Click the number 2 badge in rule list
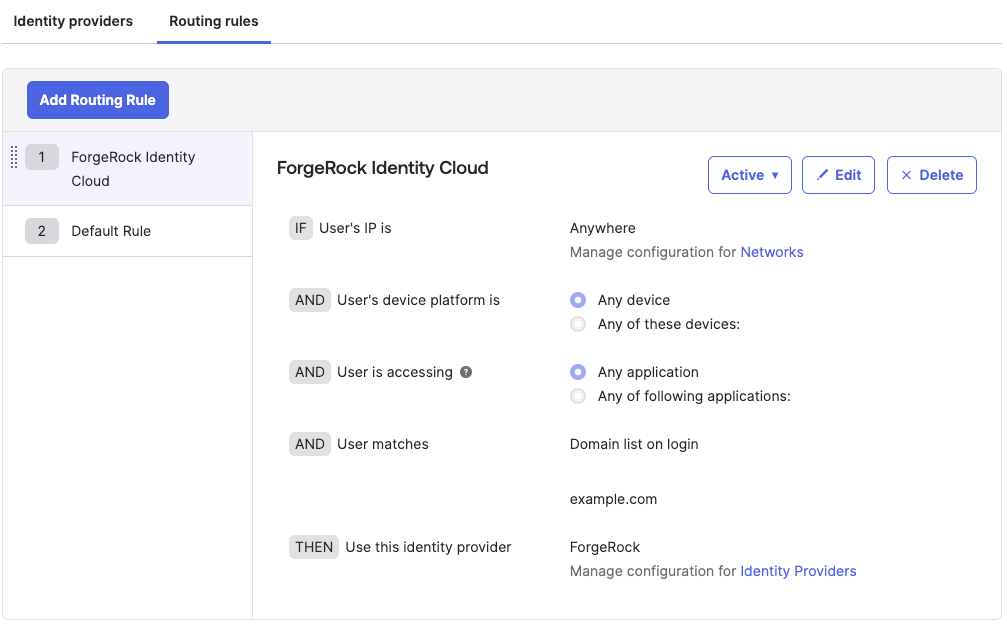 pos(41,231)
